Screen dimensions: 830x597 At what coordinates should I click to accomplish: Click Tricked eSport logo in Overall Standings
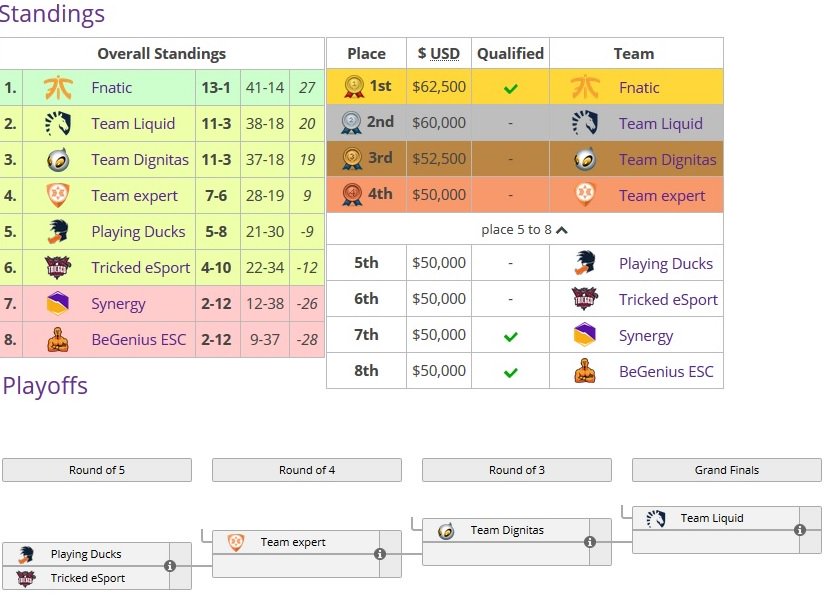coord(58,267)
